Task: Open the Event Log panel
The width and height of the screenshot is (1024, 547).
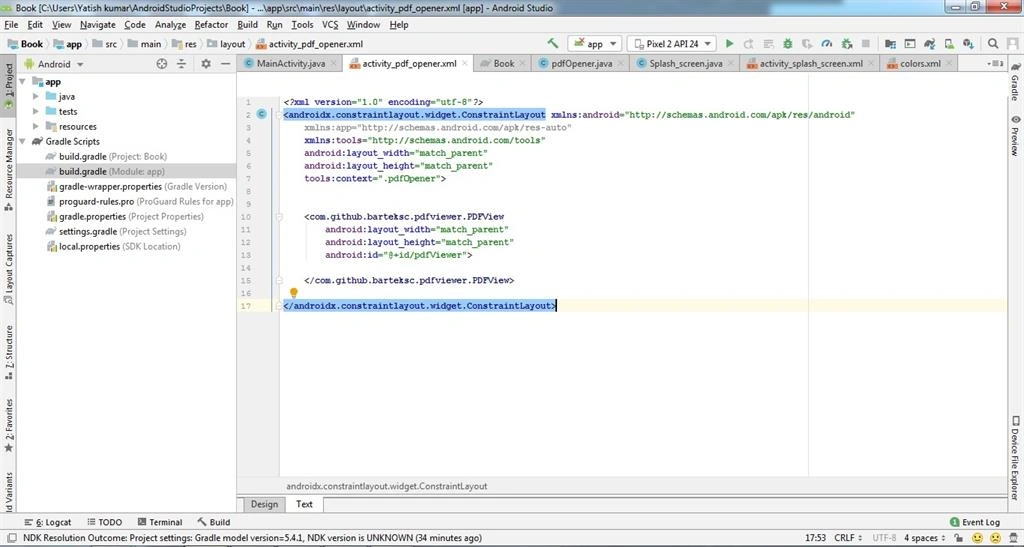Action: click(x=974, y=522)
